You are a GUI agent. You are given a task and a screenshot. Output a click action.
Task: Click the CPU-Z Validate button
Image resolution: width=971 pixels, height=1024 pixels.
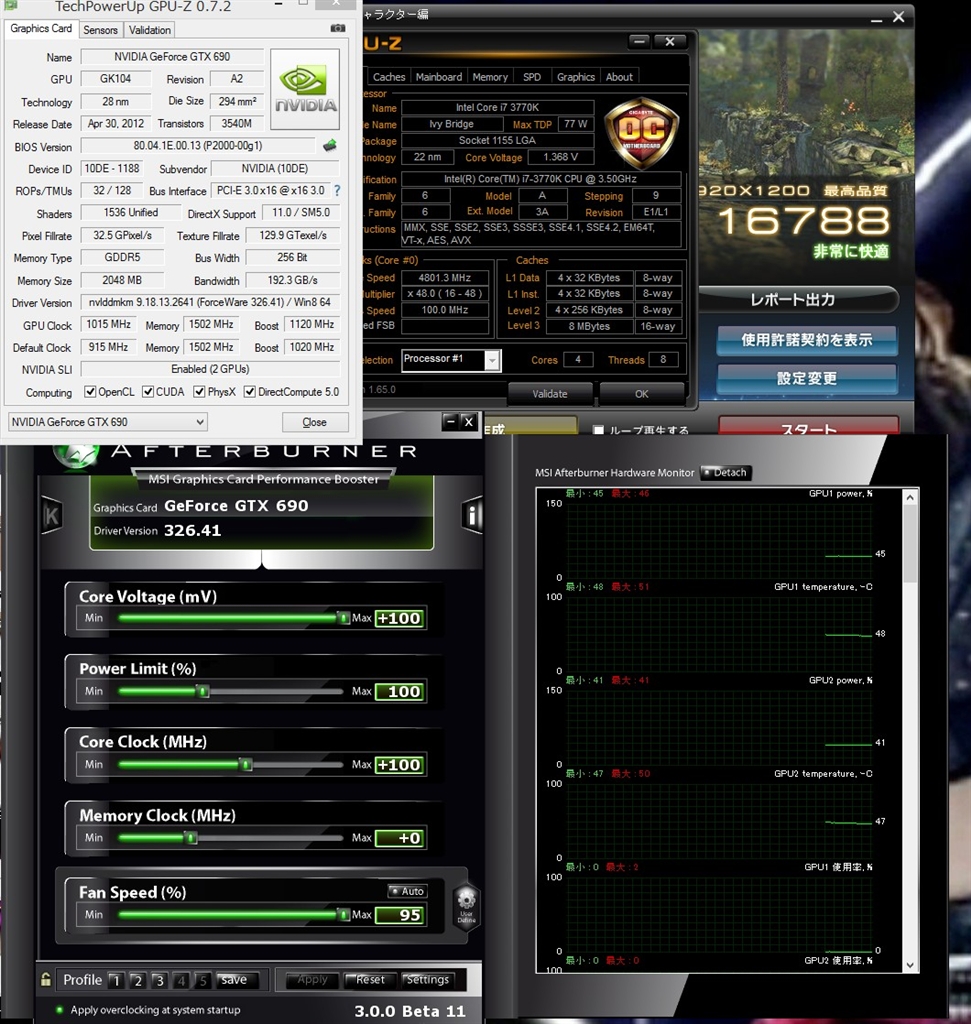[550, 394]
